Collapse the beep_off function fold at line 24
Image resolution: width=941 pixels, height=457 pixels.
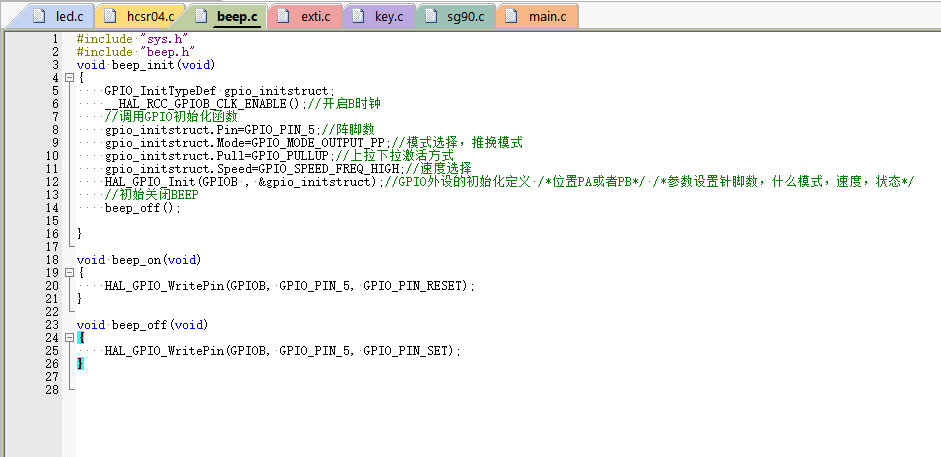pos(69,338)
